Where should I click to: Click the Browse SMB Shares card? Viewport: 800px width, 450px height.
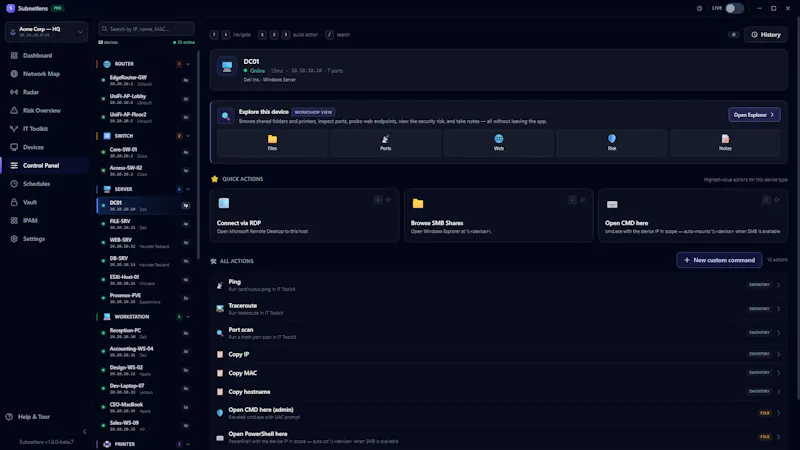[498, 215]
